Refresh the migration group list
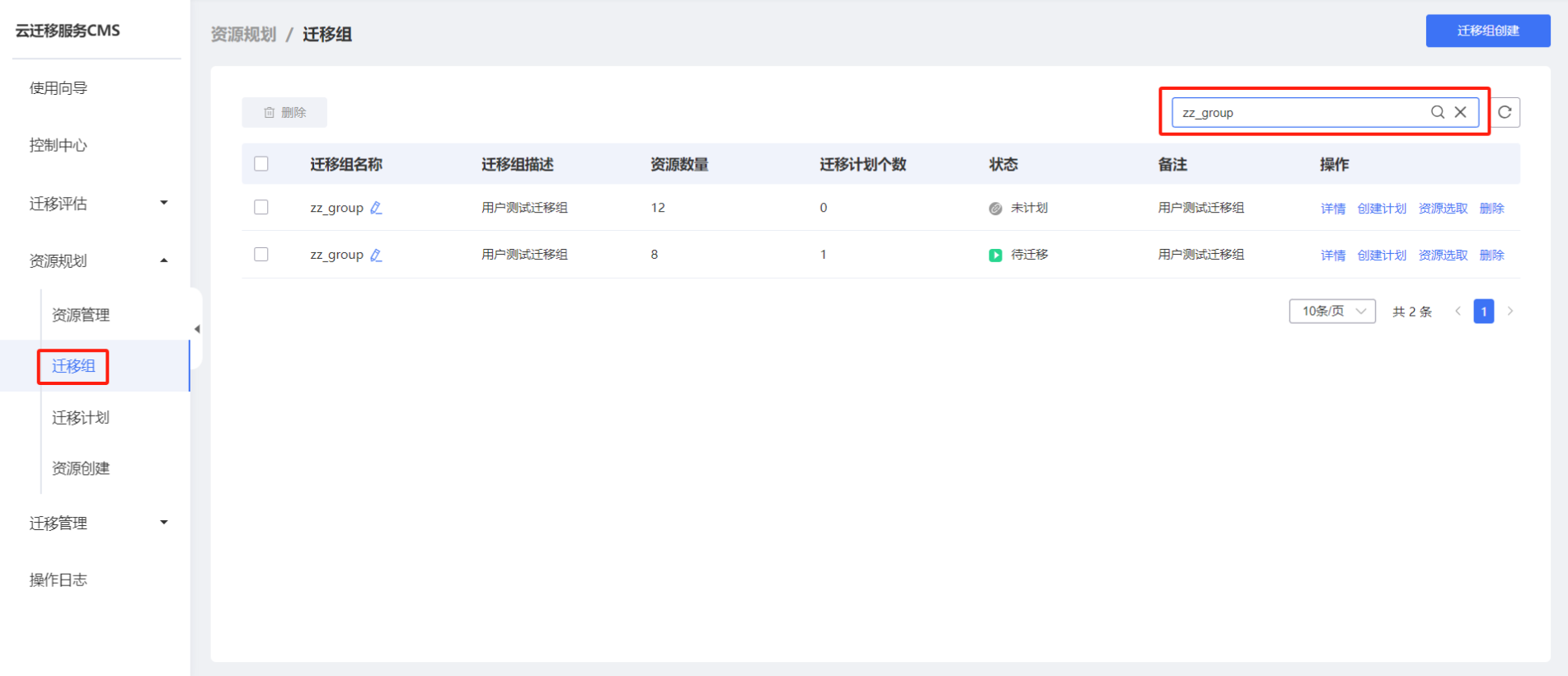This screenshot has height=676, width=1568. 1505,112
